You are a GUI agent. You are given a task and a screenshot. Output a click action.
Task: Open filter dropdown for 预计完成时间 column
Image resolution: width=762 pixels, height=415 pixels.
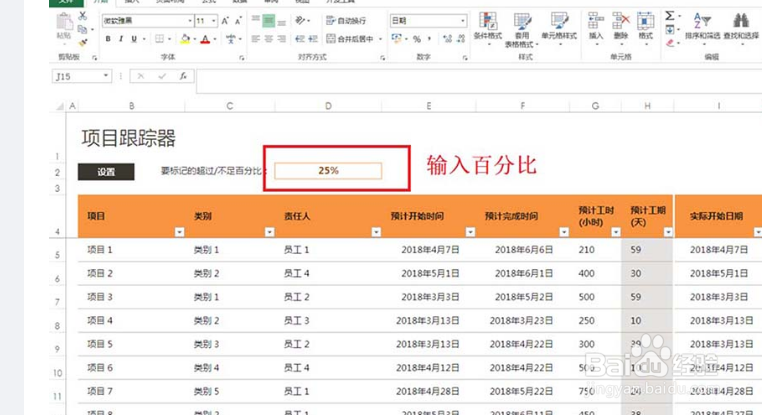(564, 232)
